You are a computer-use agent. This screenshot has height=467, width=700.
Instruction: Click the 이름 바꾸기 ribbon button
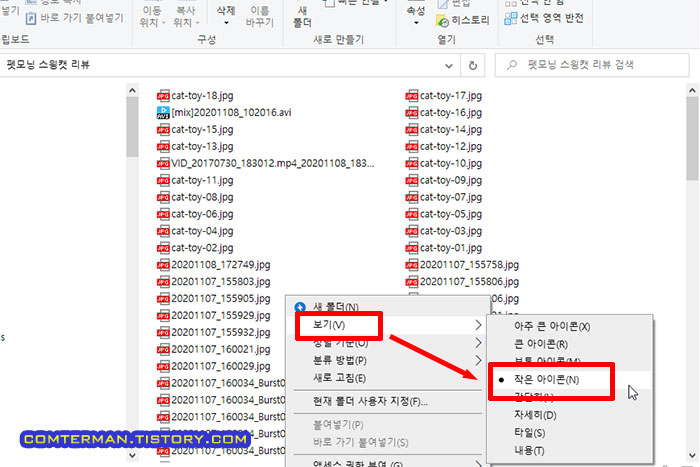pyautogui.click(x=259, y=16)
